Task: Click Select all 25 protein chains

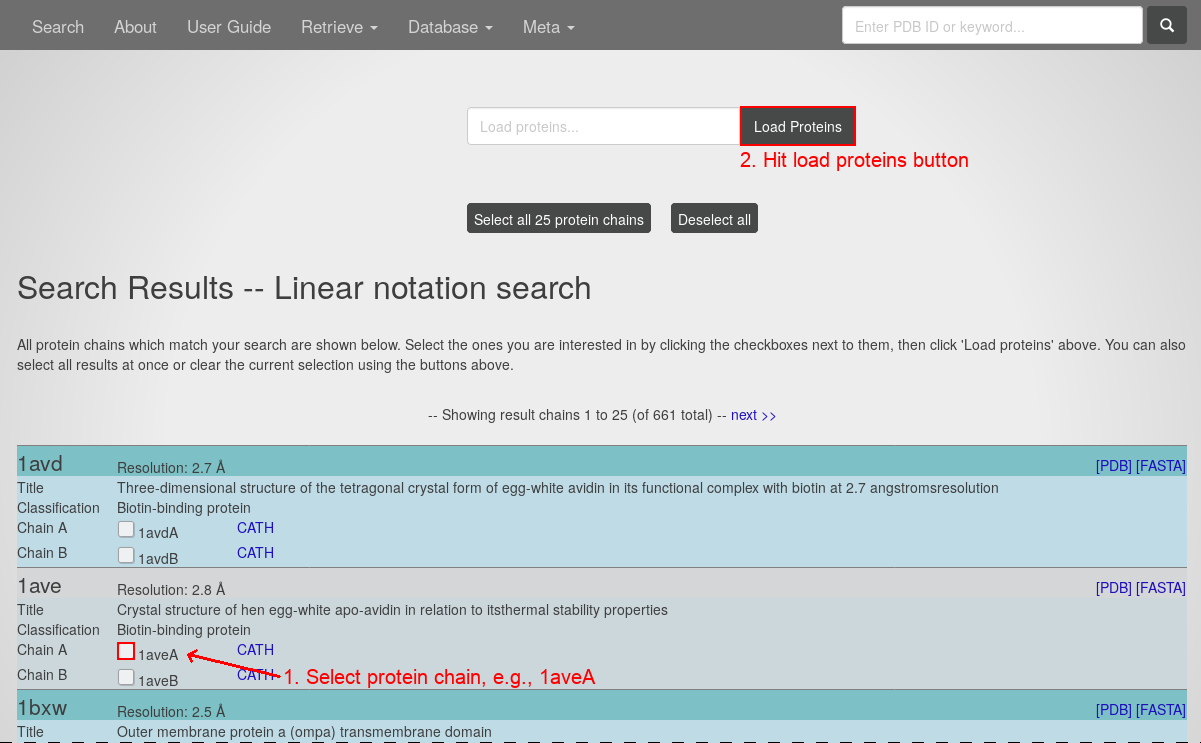Action: [x=558, y=219]
